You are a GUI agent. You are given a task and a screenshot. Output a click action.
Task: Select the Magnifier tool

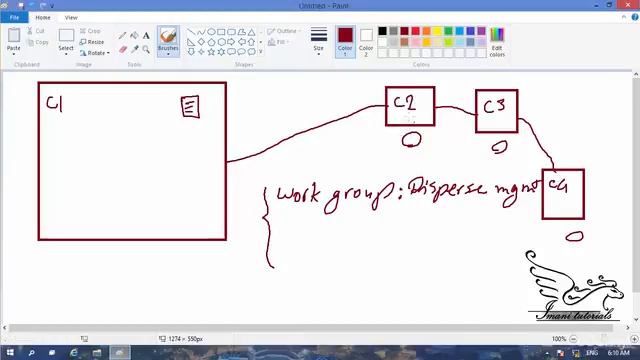click(x=146, y=50)
